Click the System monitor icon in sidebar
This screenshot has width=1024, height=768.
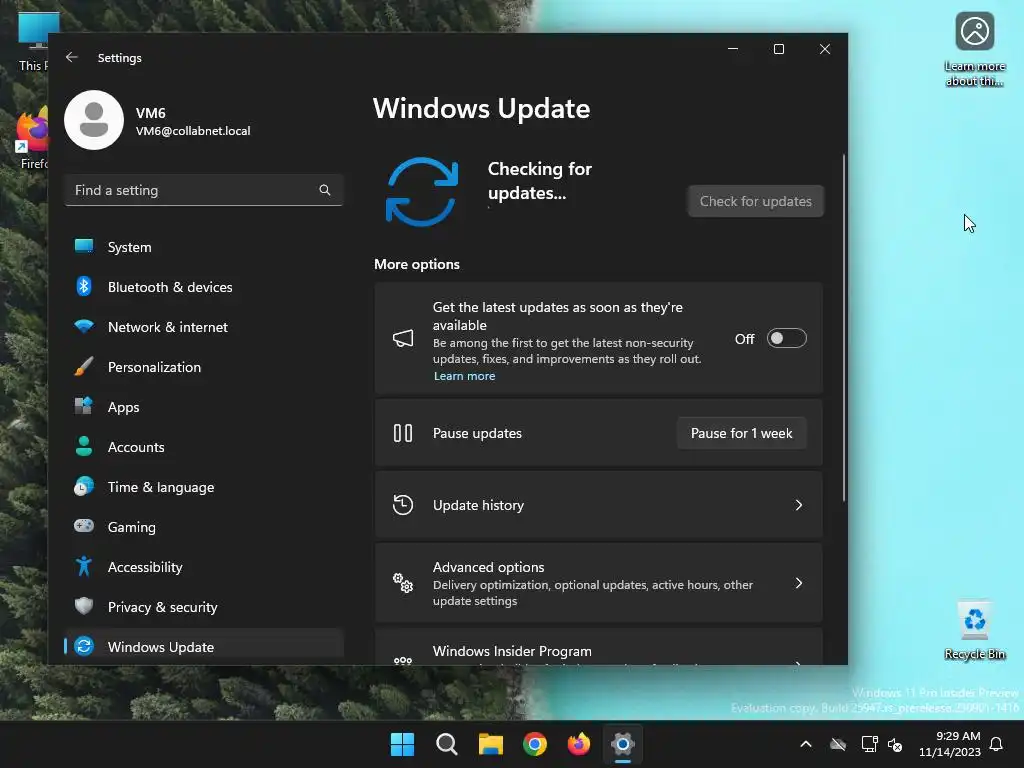point(84,246)
